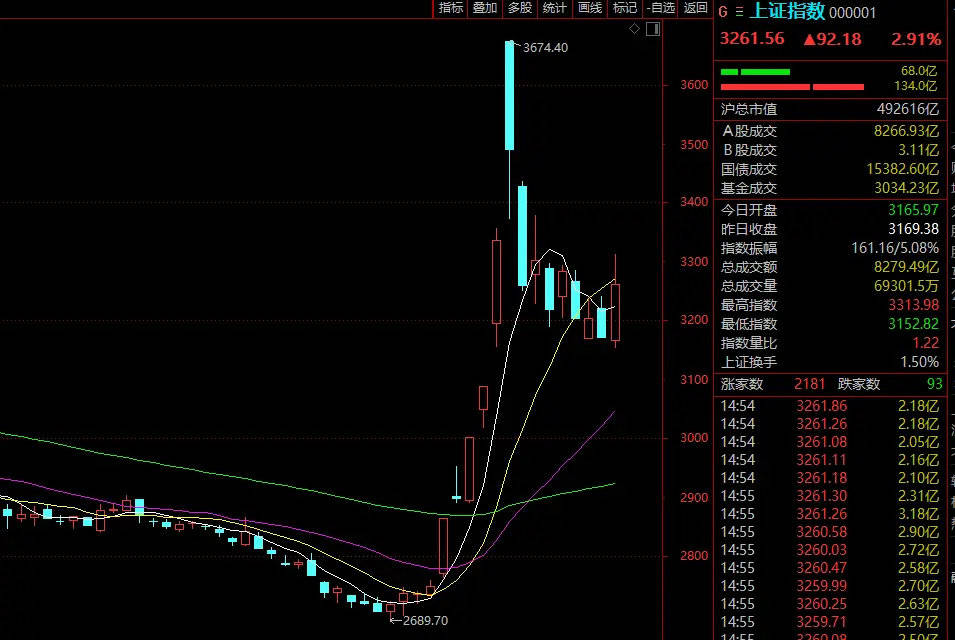Image resolution: width=955 pixels, height=640 pixels.
Task: Click the 叠加 overlay tool
Action: (485, 8)
